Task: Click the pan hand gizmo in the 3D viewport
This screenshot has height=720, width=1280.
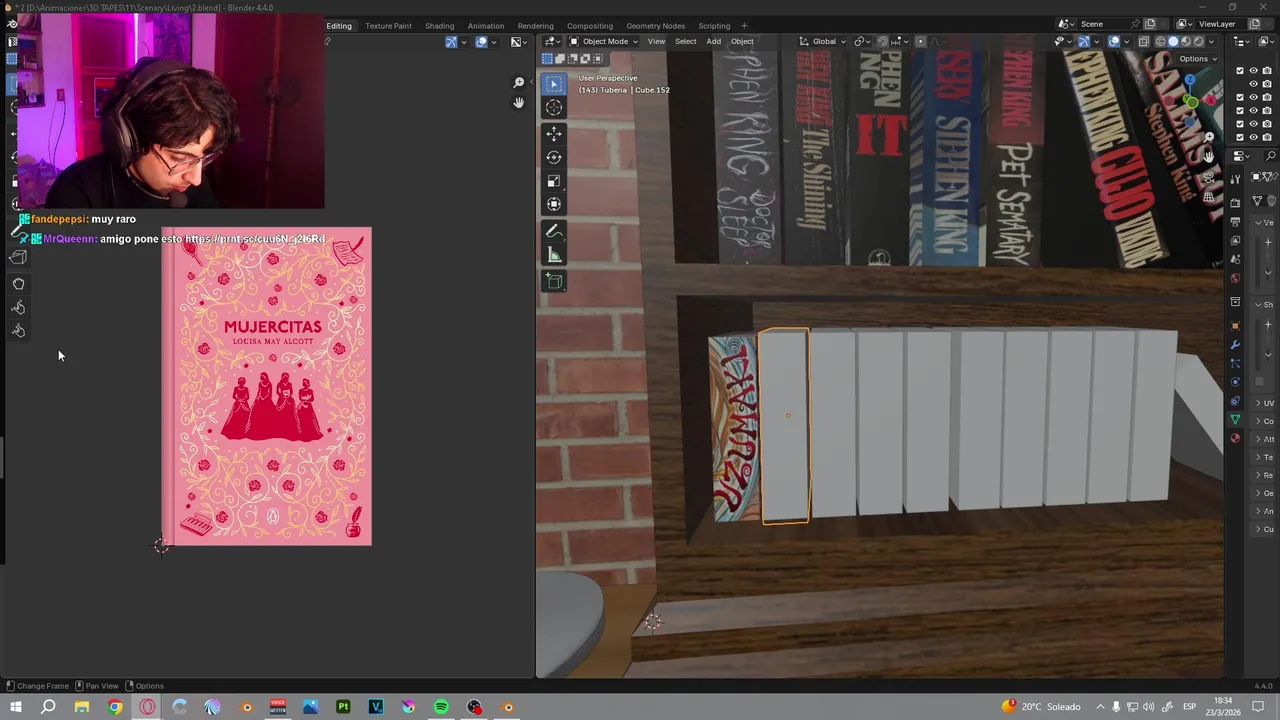Action: (1209, 156)
